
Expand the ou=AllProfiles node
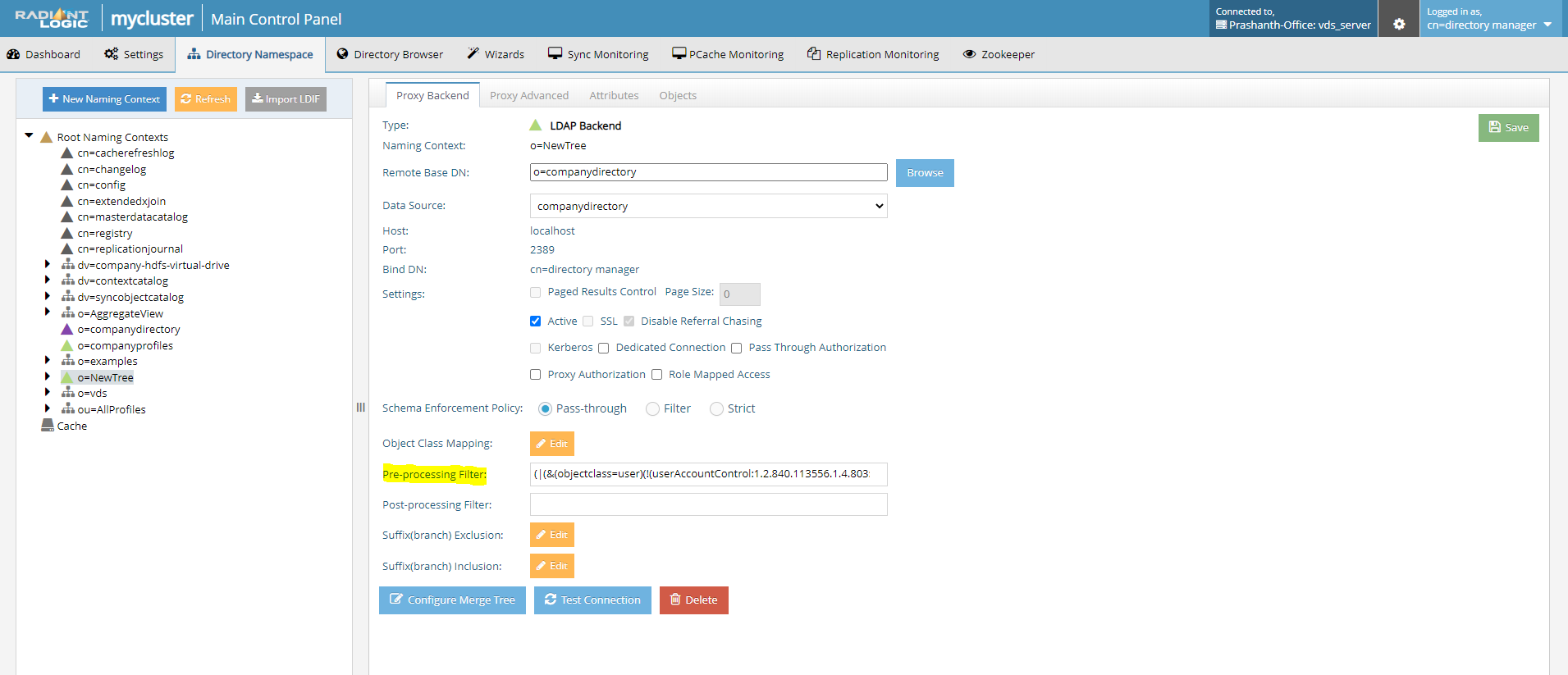47,408
